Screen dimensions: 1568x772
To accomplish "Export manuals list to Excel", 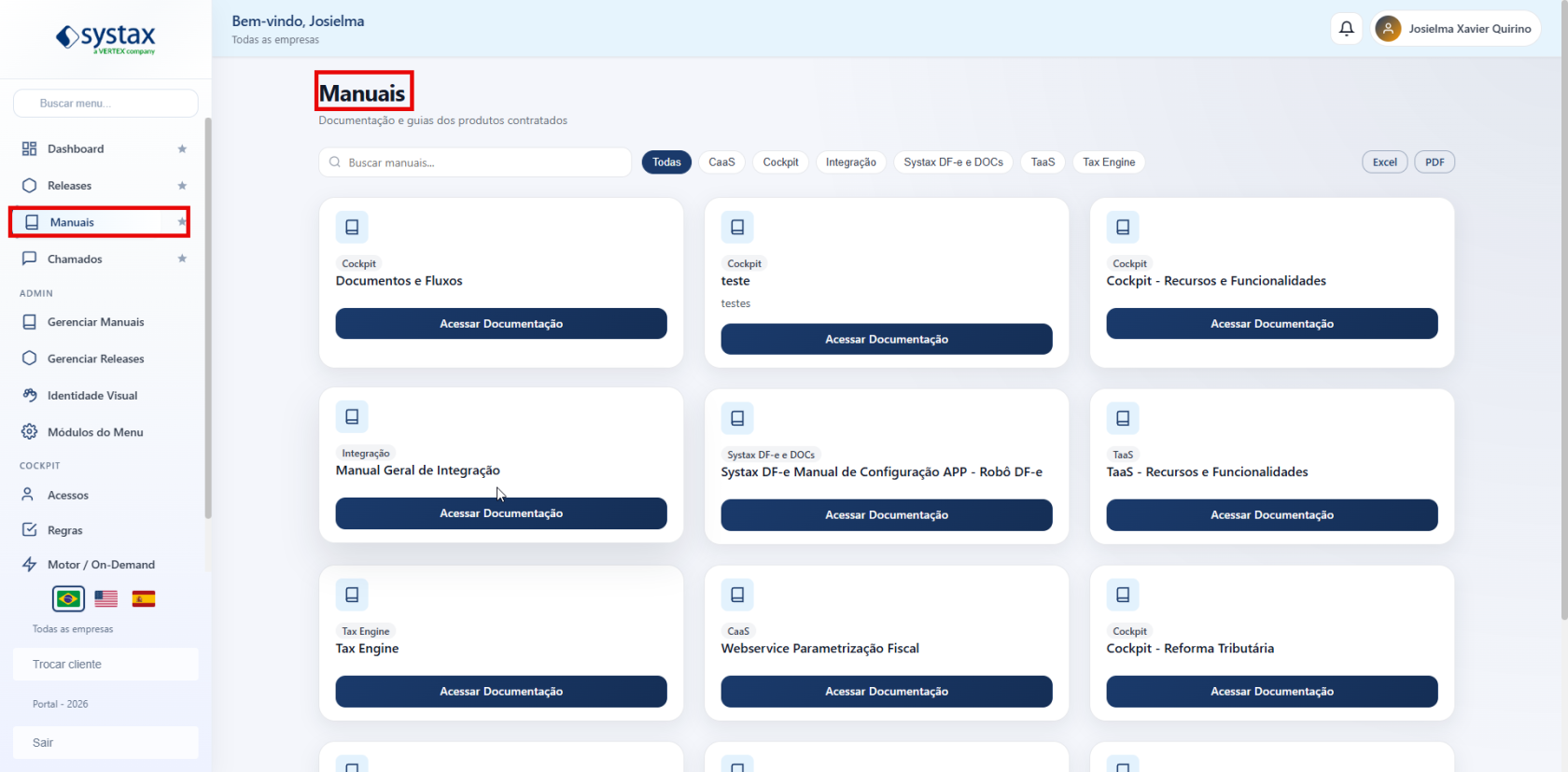I will [x=1385, y=162].
